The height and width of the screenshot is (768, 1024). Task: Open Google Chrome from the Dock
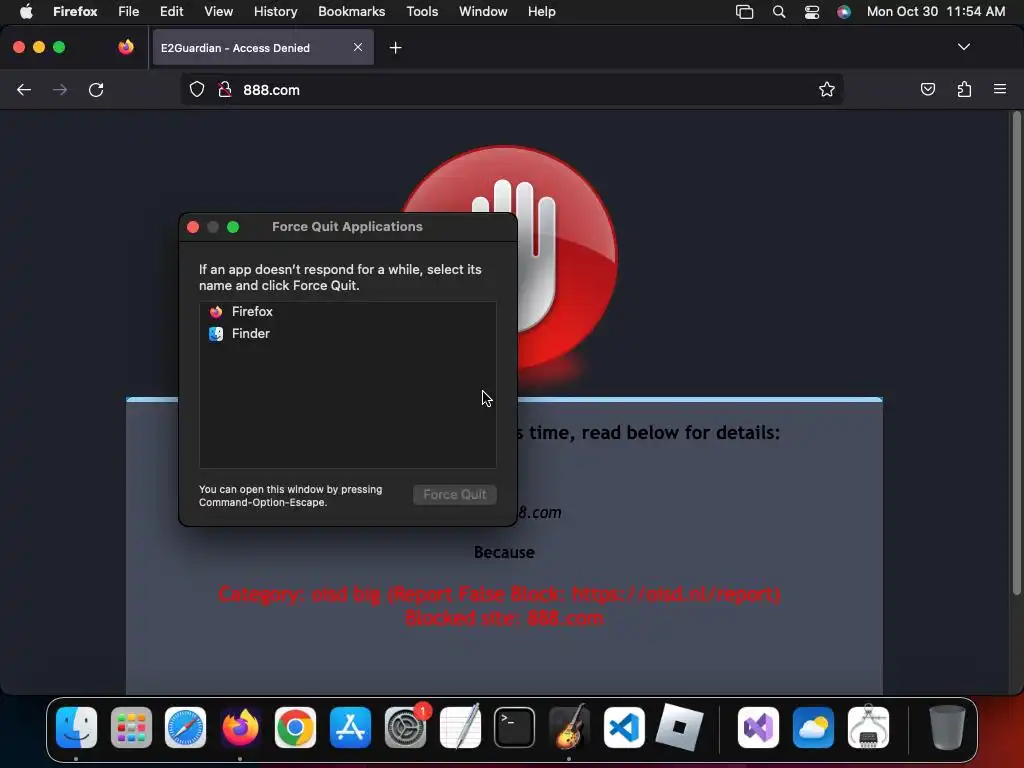(x=295, y=727)
